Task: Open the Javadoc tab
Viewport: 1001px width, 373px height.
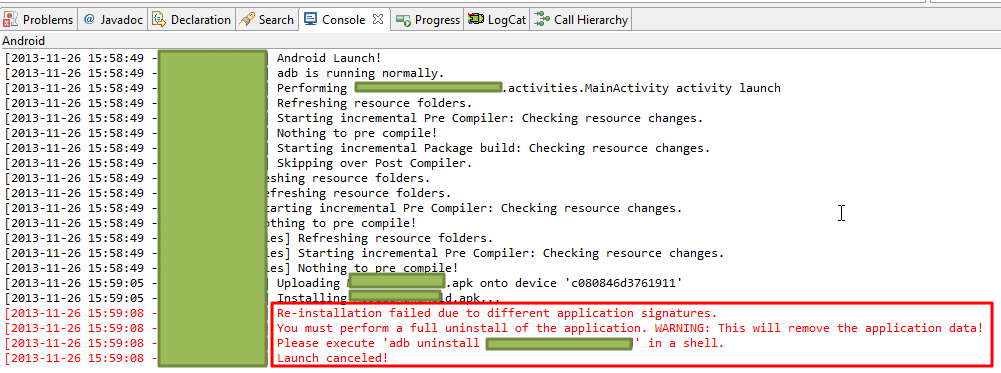Action: tap(113, 20)
